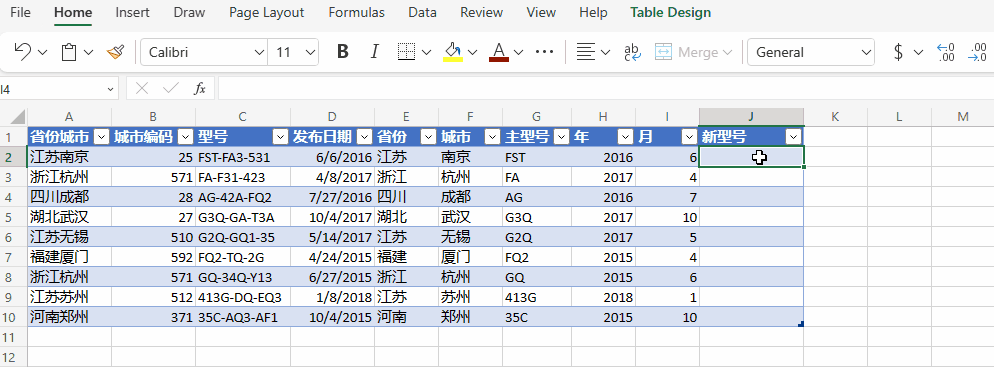
Task: Switch to the Insert tab
Action: point(132,12)
